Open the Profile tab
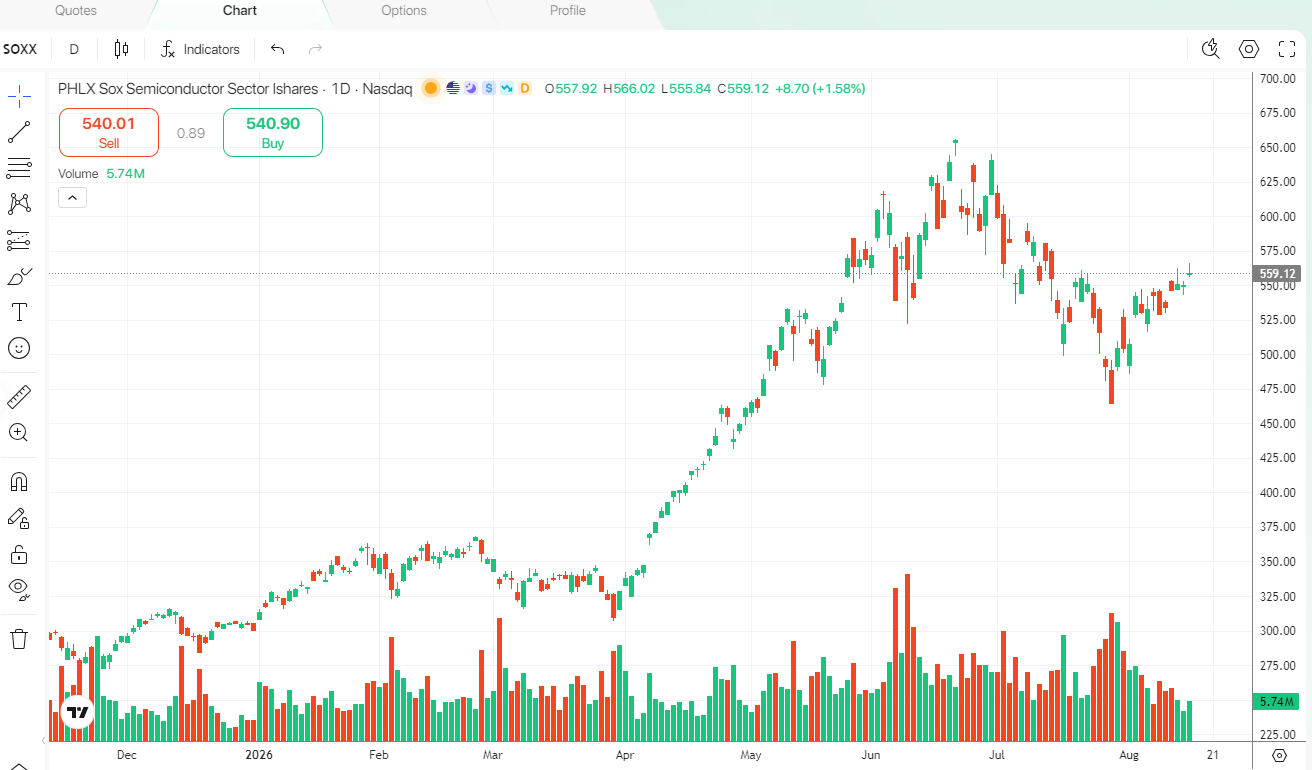This screenshot has width=1312, height=770. 568,11
